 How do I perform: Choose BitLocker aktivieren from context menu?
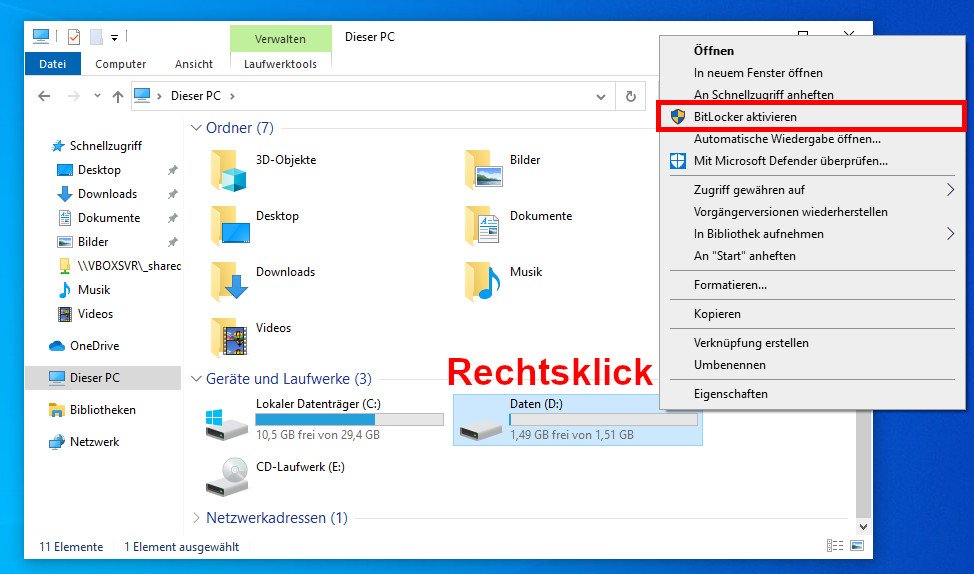click(812, 117)
